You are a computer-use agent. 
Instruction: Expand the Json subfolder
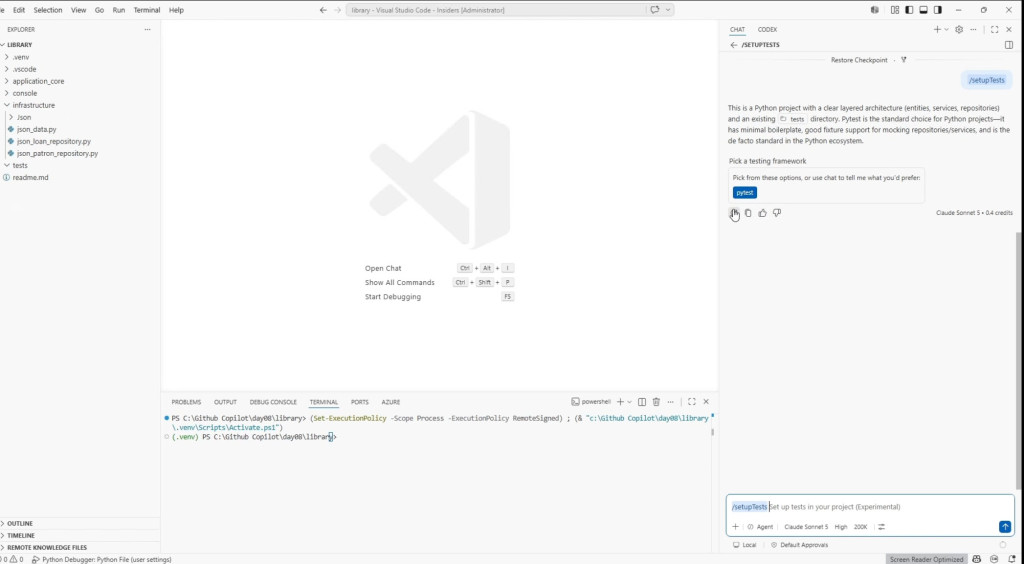click(80, 118)
